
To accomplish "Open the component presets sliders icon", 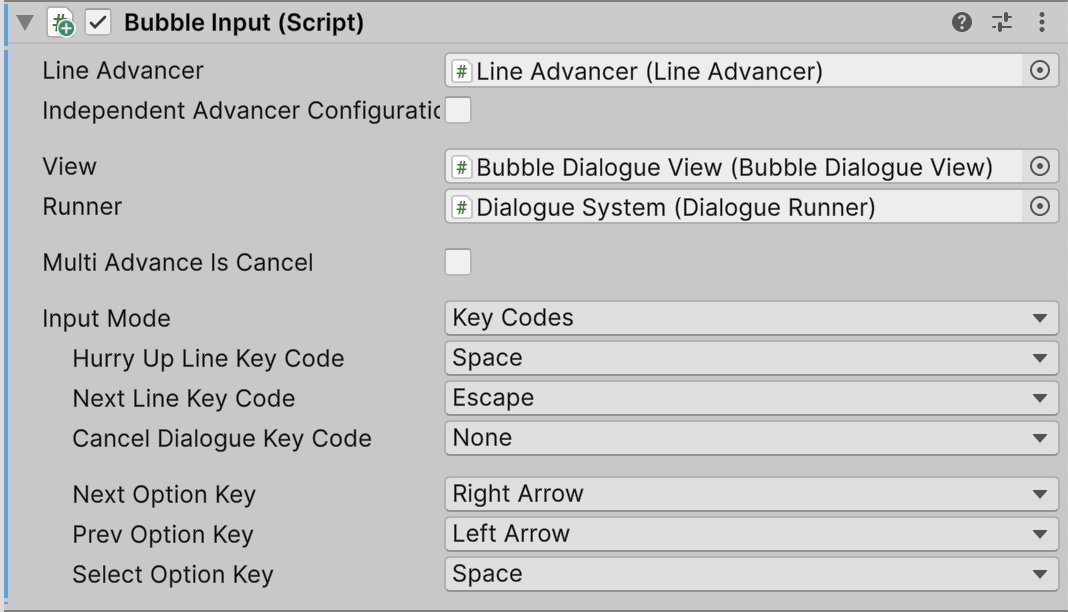I will [x=1002, y=22].
